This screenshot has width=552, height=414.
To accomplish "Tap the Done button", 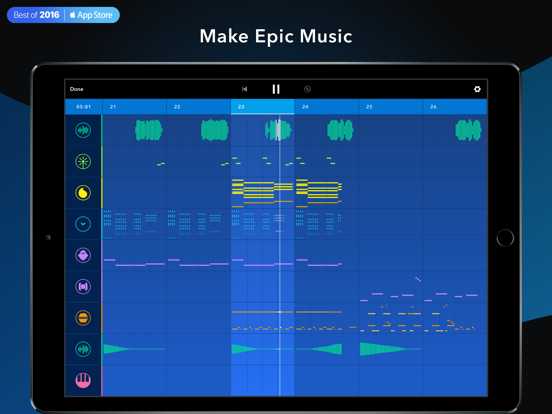I will [x=76, y=89].
